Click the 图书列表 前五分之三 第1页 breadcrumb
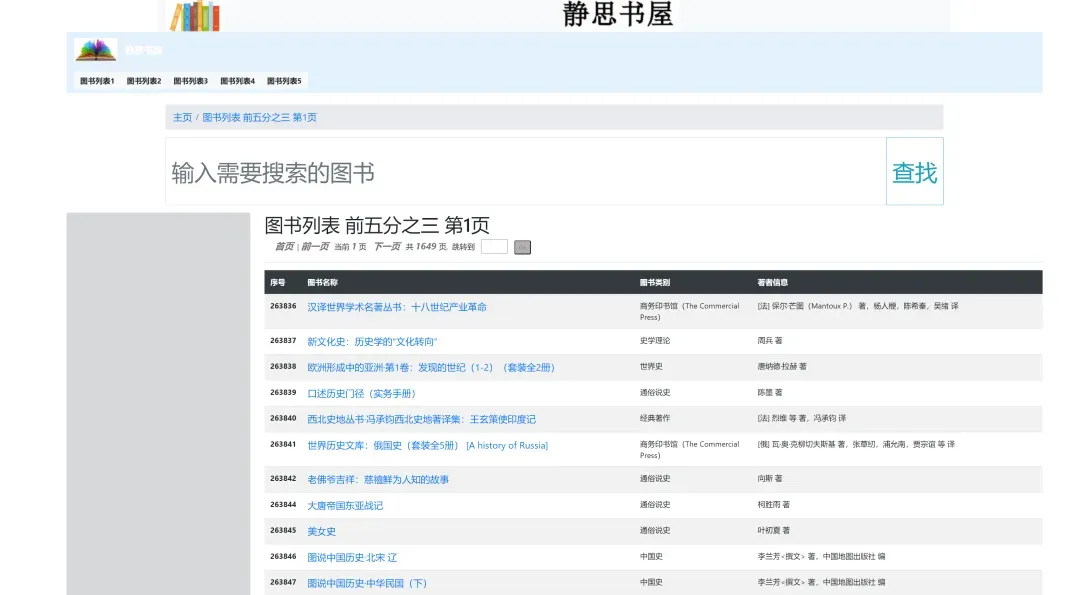1080x595 pixels. point(259,118)
